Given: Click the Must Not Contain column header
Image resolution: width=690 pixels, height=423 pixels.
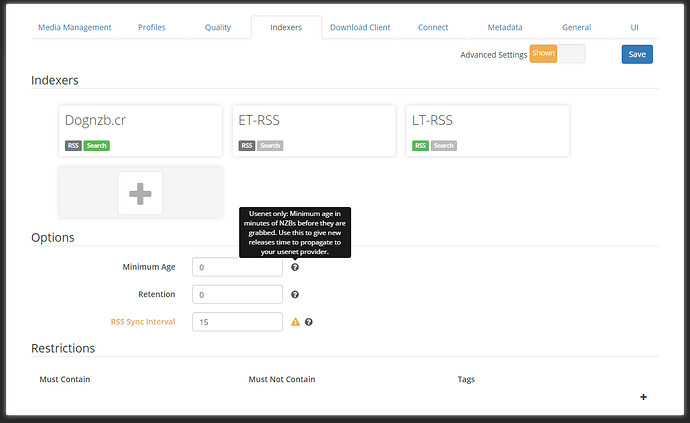Looking at the screenshot, I should point(282,379).
